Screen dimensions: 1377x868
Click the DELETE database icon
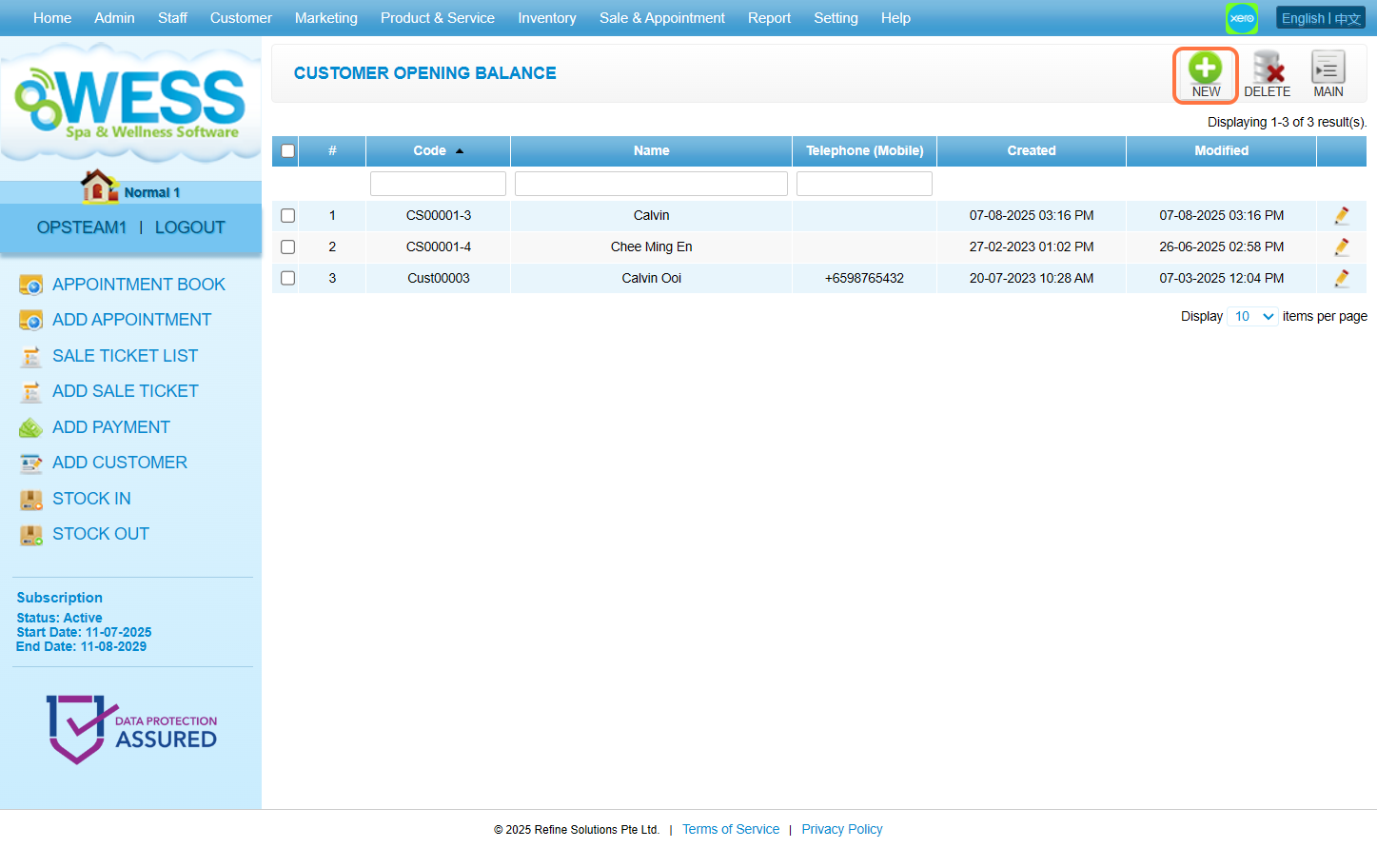pos(1267,69)
